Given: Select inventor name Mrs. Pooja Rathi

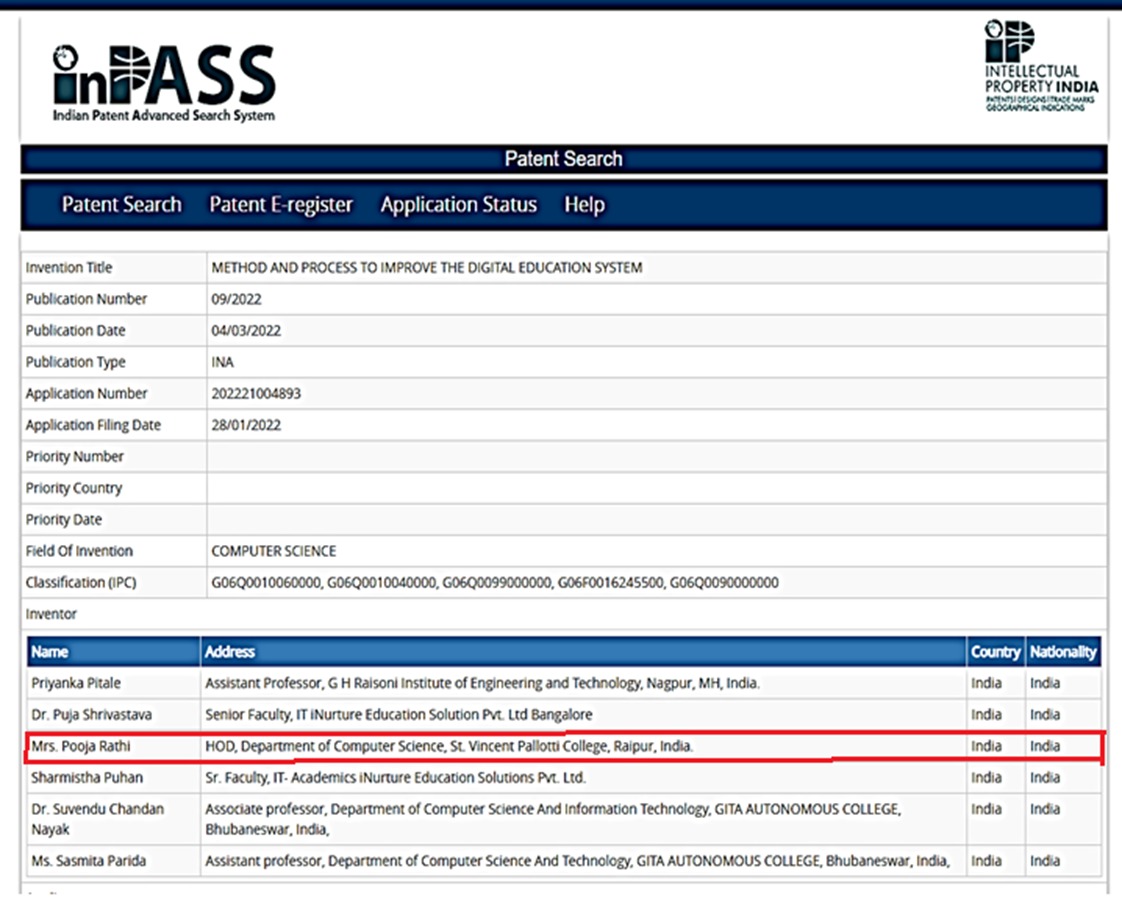Looking at the screenshot, I should (x=81, y=746).
